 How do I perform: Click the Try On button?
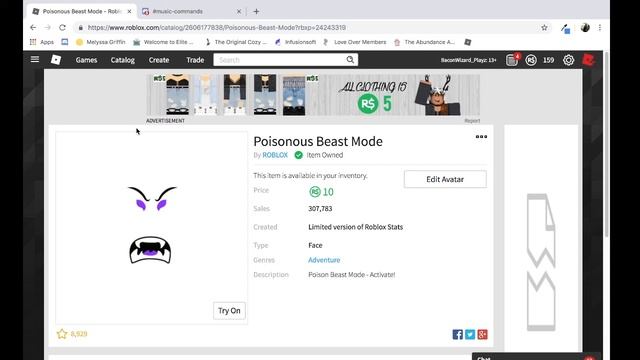pos(229,311)
